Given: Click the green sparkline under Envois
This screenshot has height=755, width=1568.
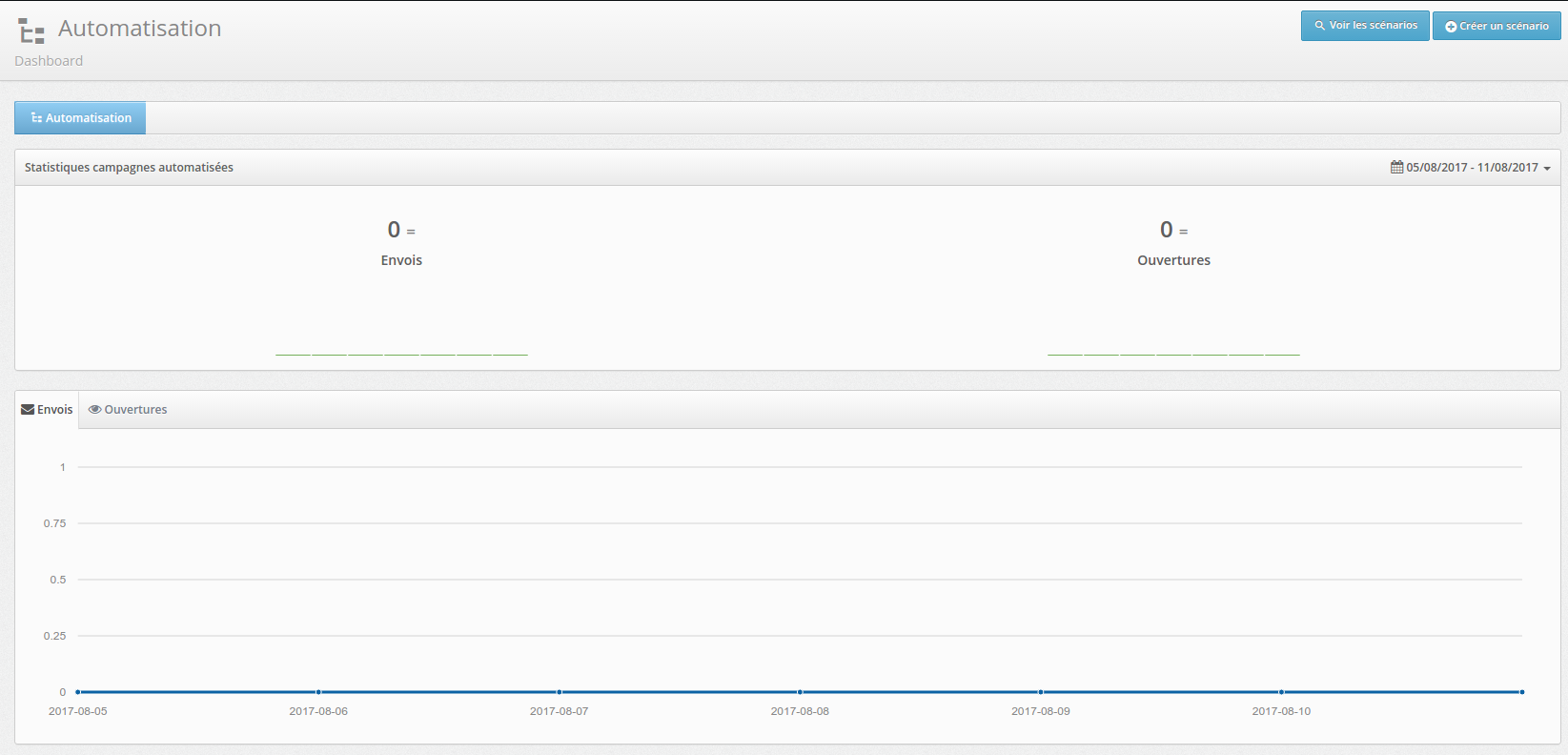Looking at the screenshot, I should click(x=401, y=354).
